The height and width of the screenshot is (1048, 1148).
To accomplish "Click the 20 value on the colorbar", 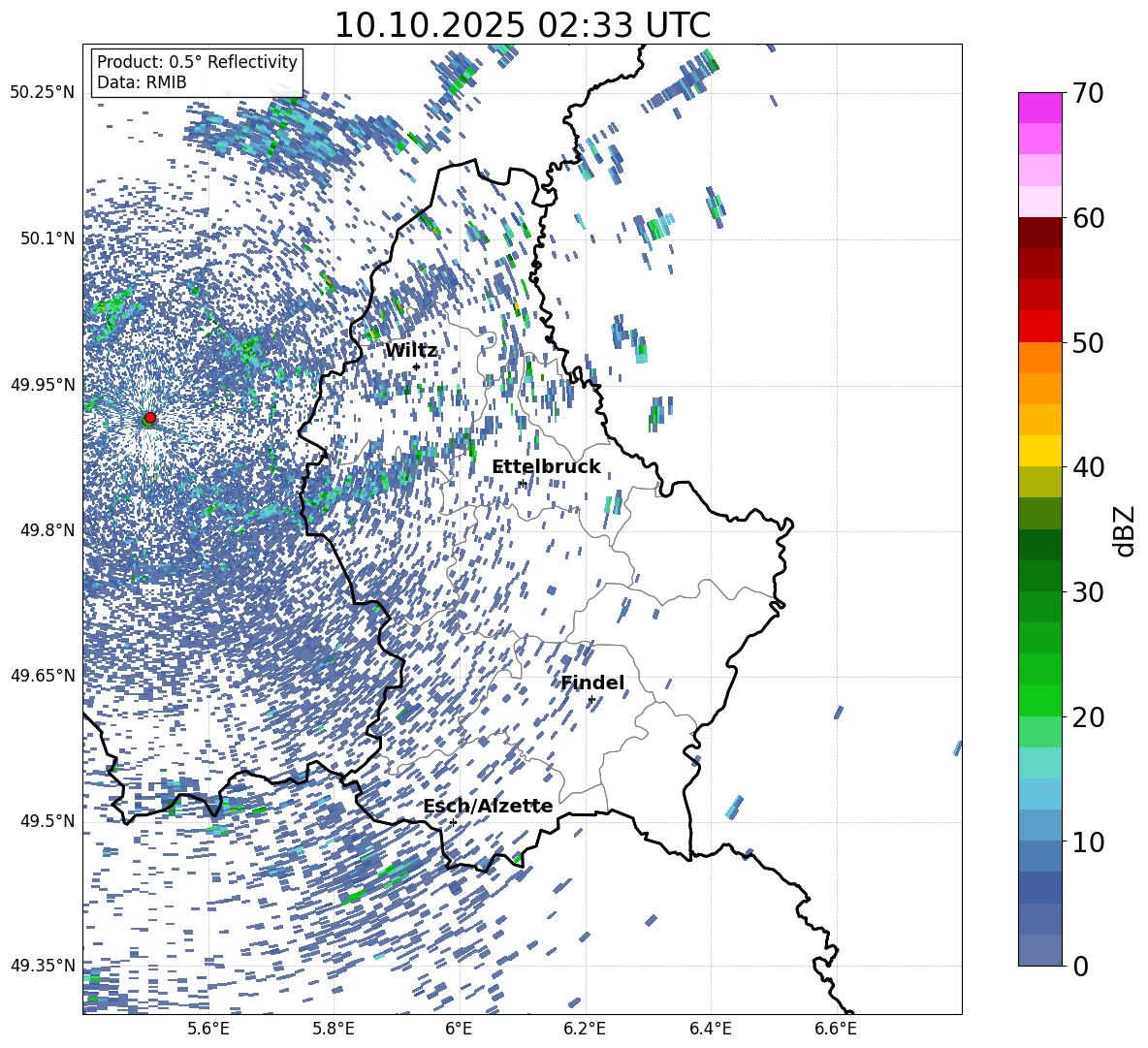I will click(1088, 717).
